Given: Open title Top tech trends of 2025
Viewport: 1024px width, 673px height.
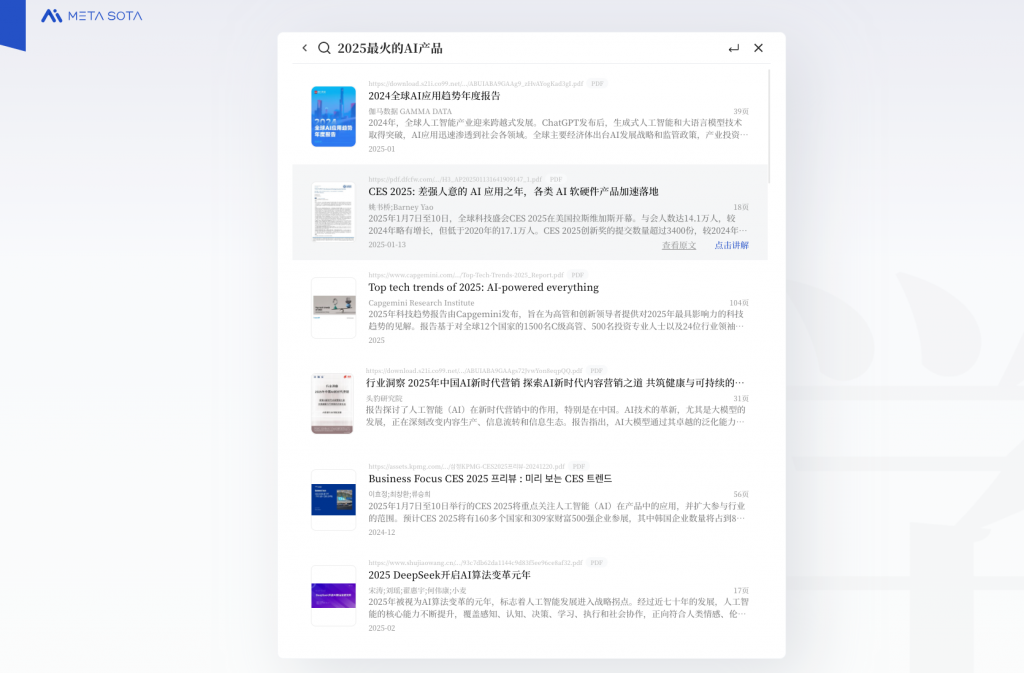Looking at the screenshot, I should 483,287.
